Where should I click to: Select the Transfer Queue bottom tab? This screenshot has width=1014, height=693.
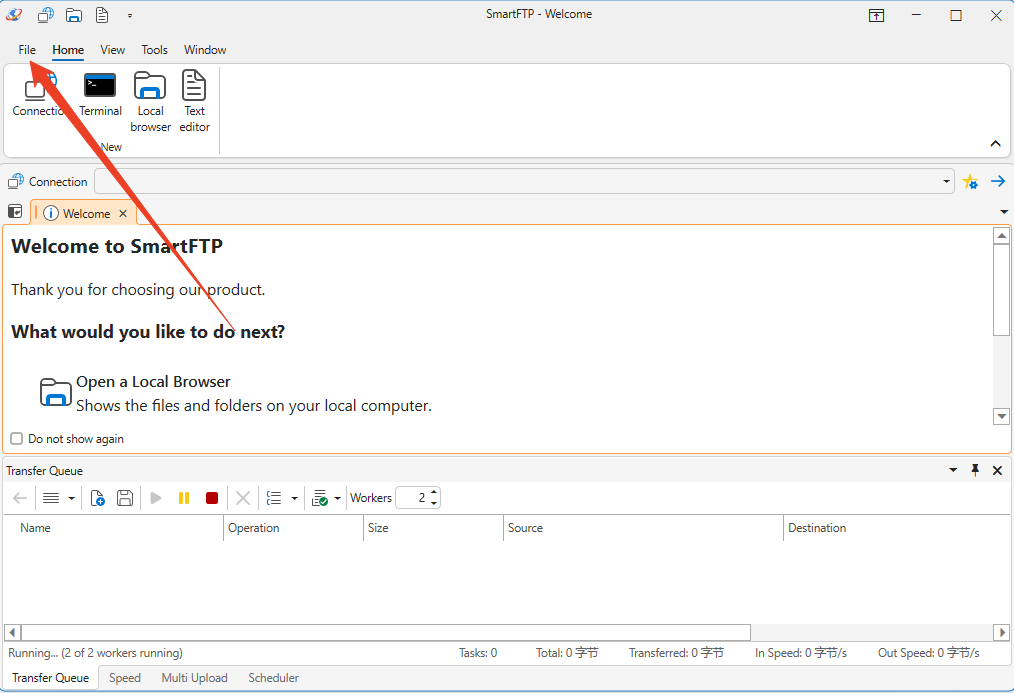point(50,677)
